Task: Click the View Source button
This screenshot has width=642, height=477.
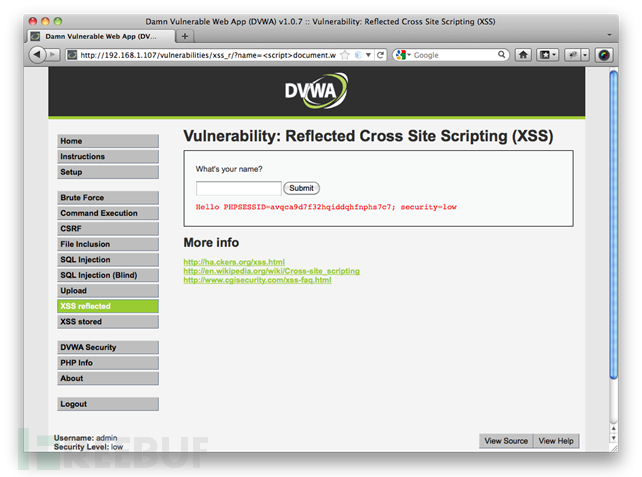Action: coord(506,441)
